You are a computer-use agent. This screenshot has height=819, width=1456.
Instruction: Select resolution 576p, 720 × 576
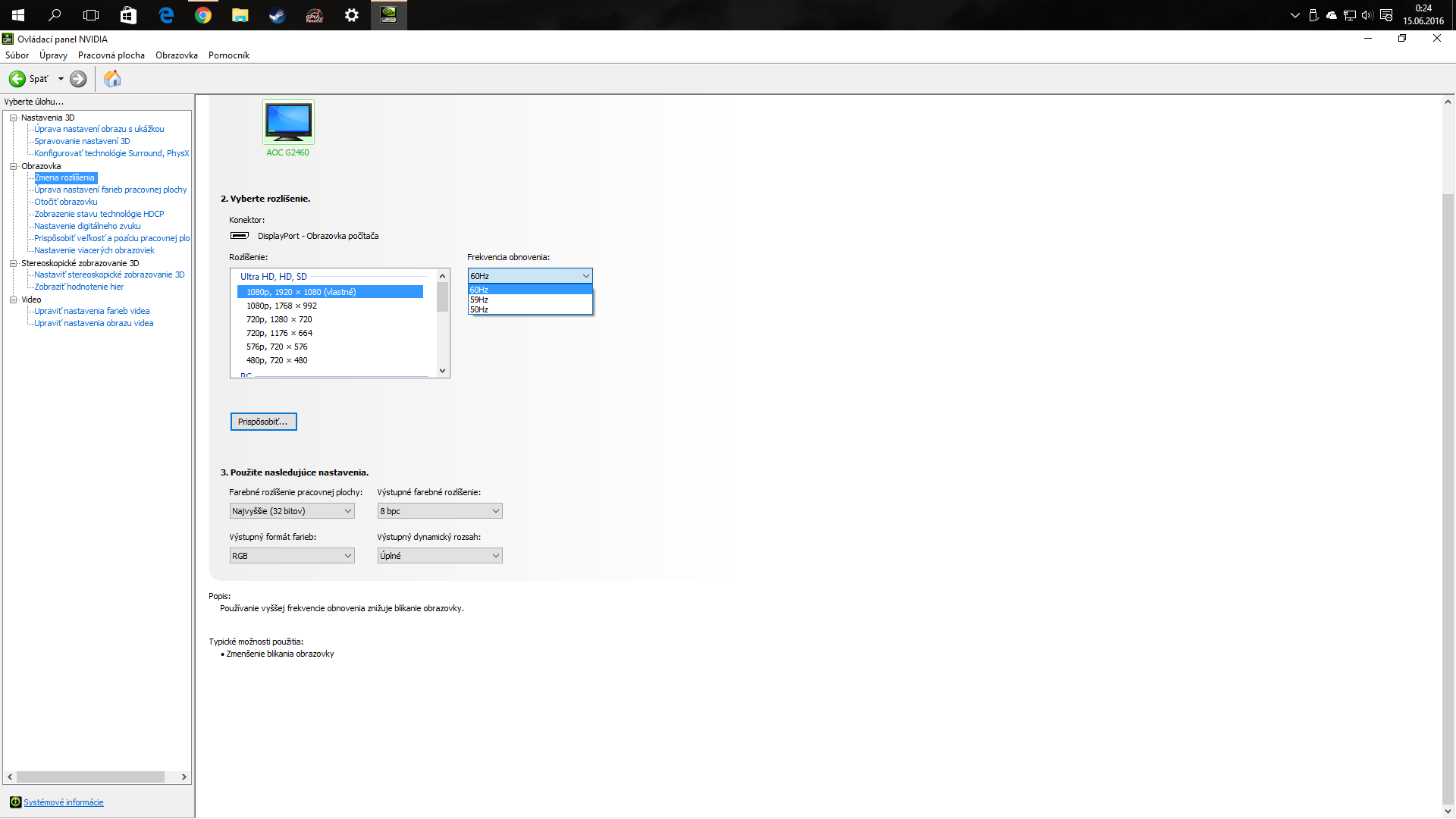[330, 347]
